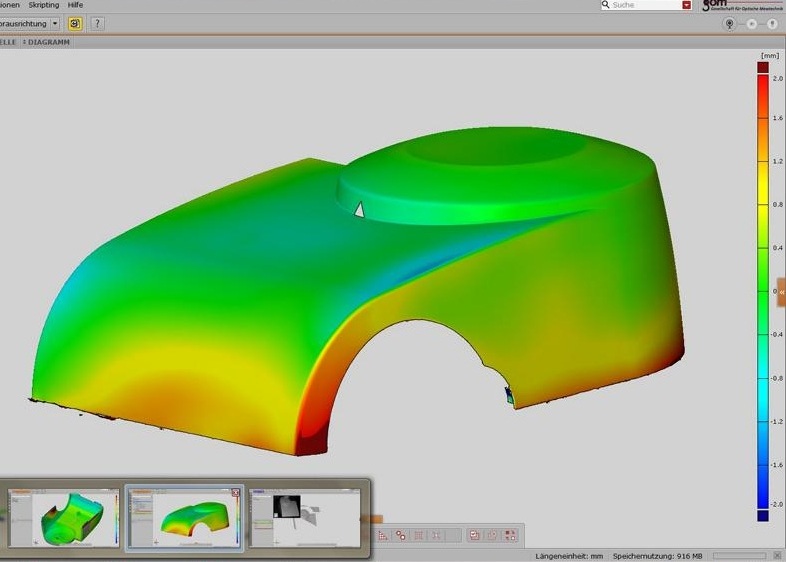Select the last workflow step circle icon
The width and height of the screenshot is (786, 562).
pos(772,24)
